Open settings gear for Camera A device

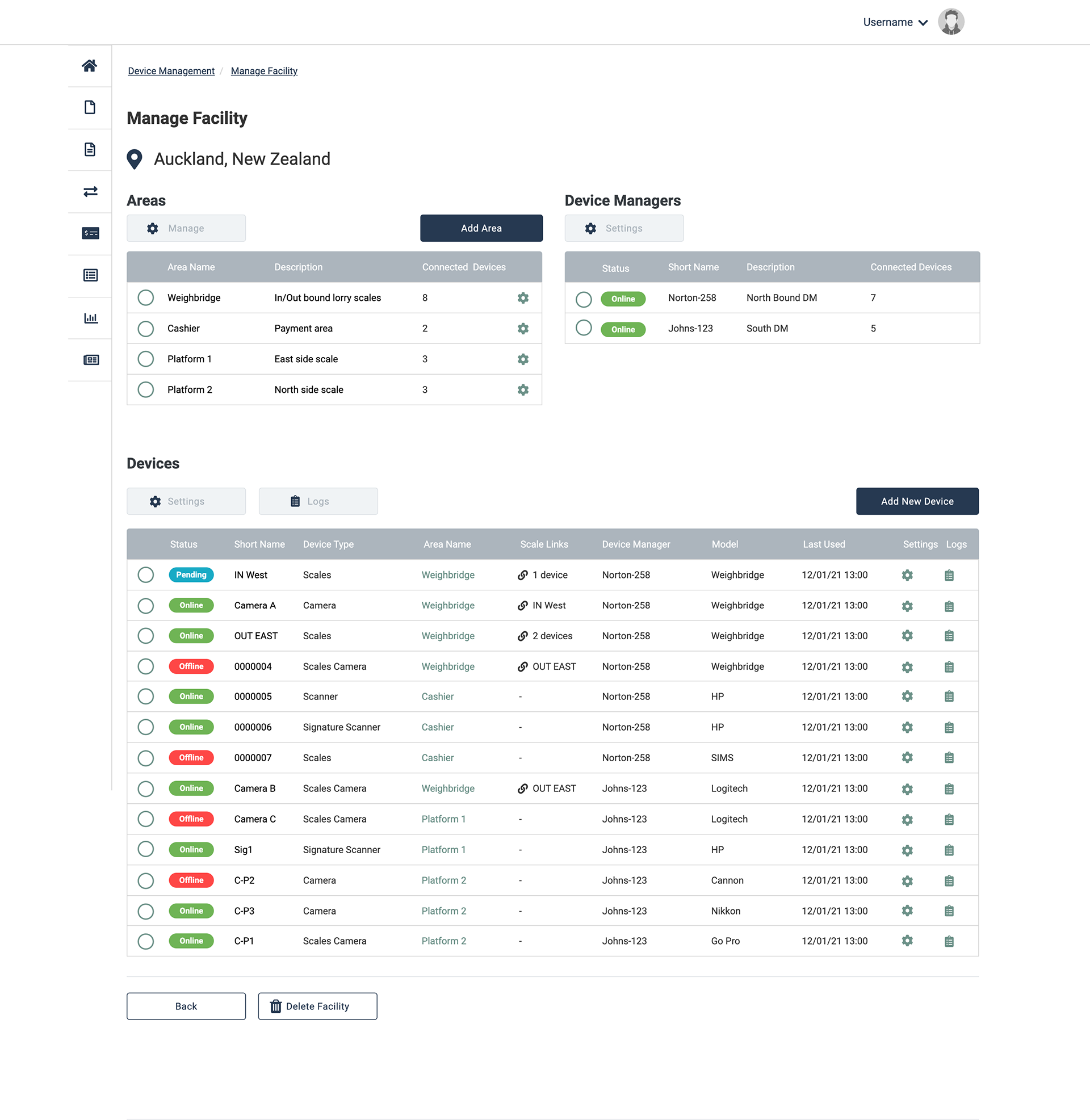(x=907, y=606)
